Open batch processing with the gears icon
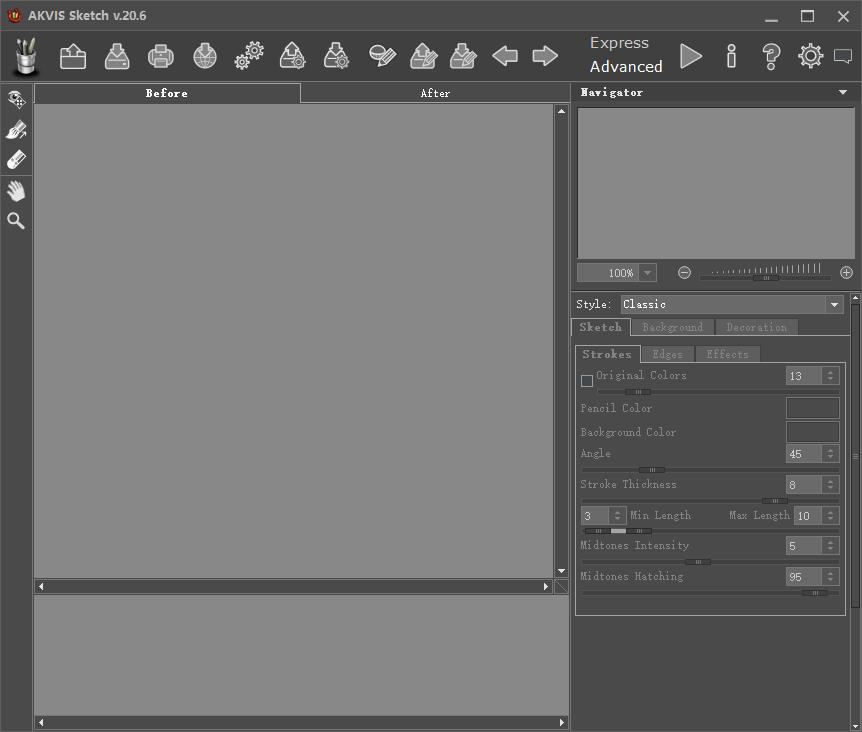The height and width of the screenshot is (732, 862). click(249, 56)
